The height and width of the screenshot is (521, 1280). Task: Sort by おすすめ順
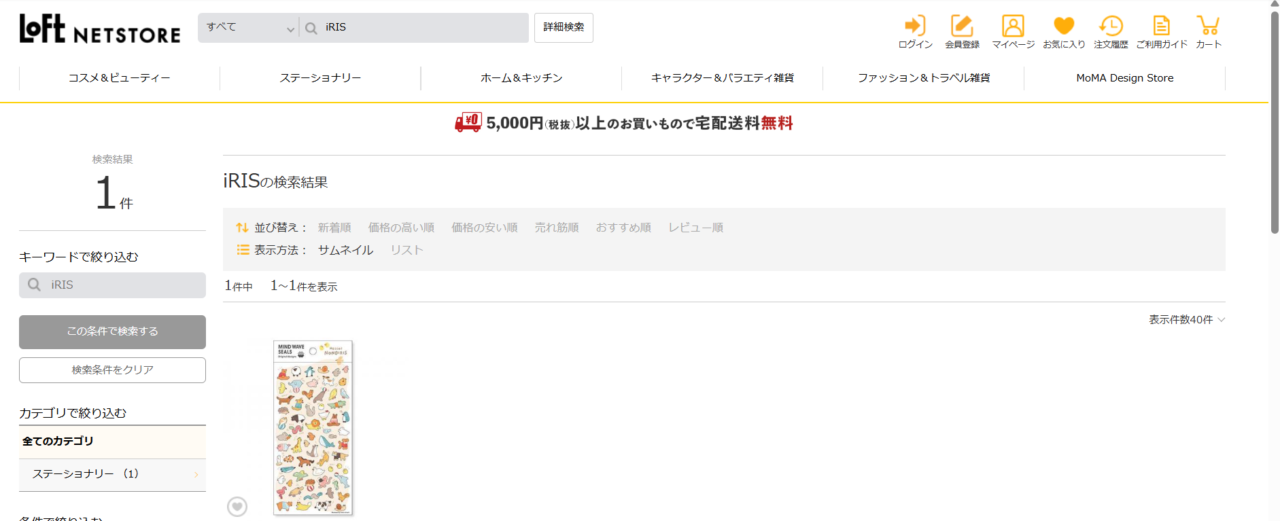tap(624, 228)
